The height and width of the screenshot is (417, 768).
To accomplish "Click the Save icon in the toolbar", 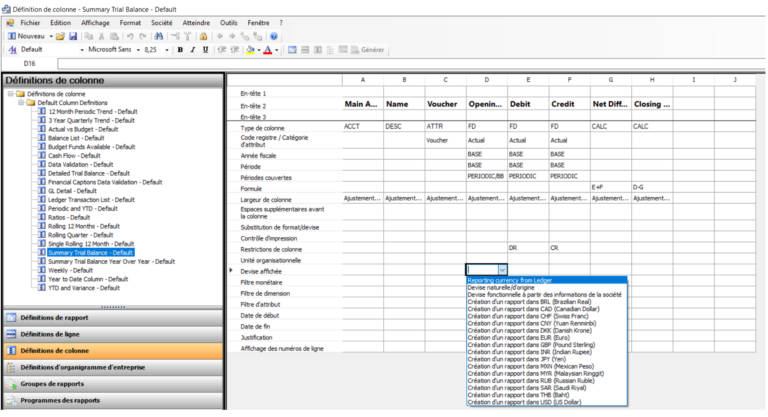I will click(x=73, y=36).
